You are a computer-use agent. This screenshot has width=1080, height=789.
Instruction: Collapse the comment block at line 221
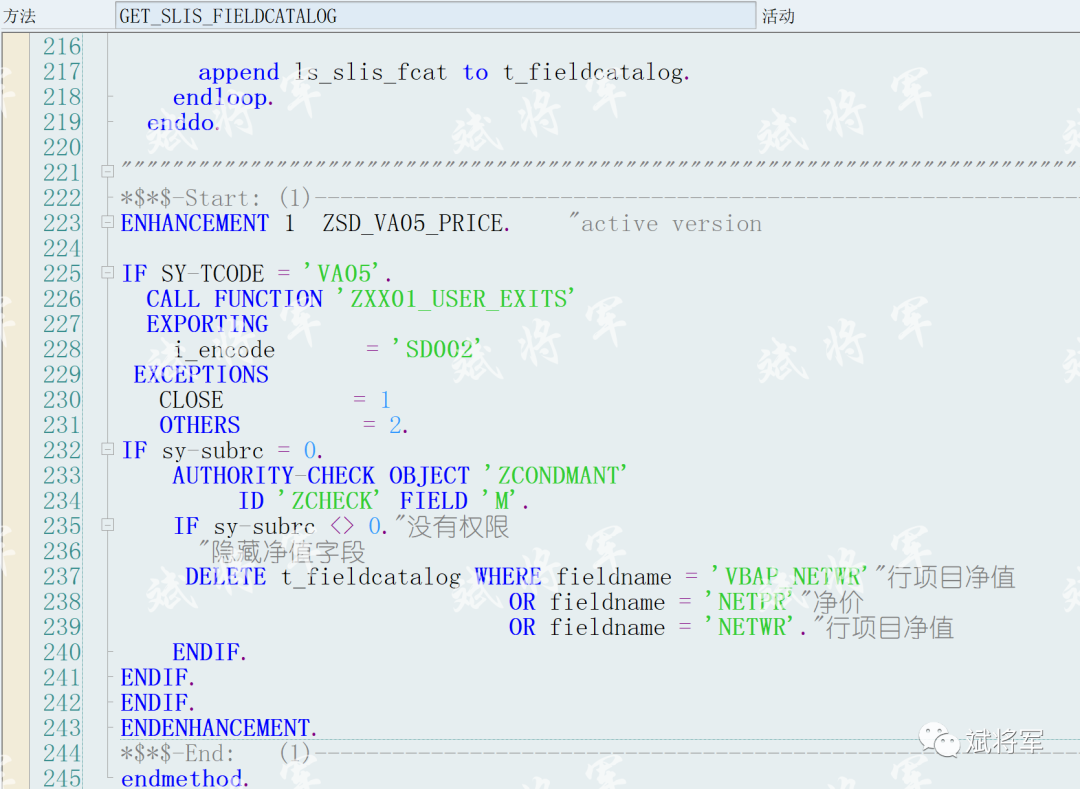(107, 171)
